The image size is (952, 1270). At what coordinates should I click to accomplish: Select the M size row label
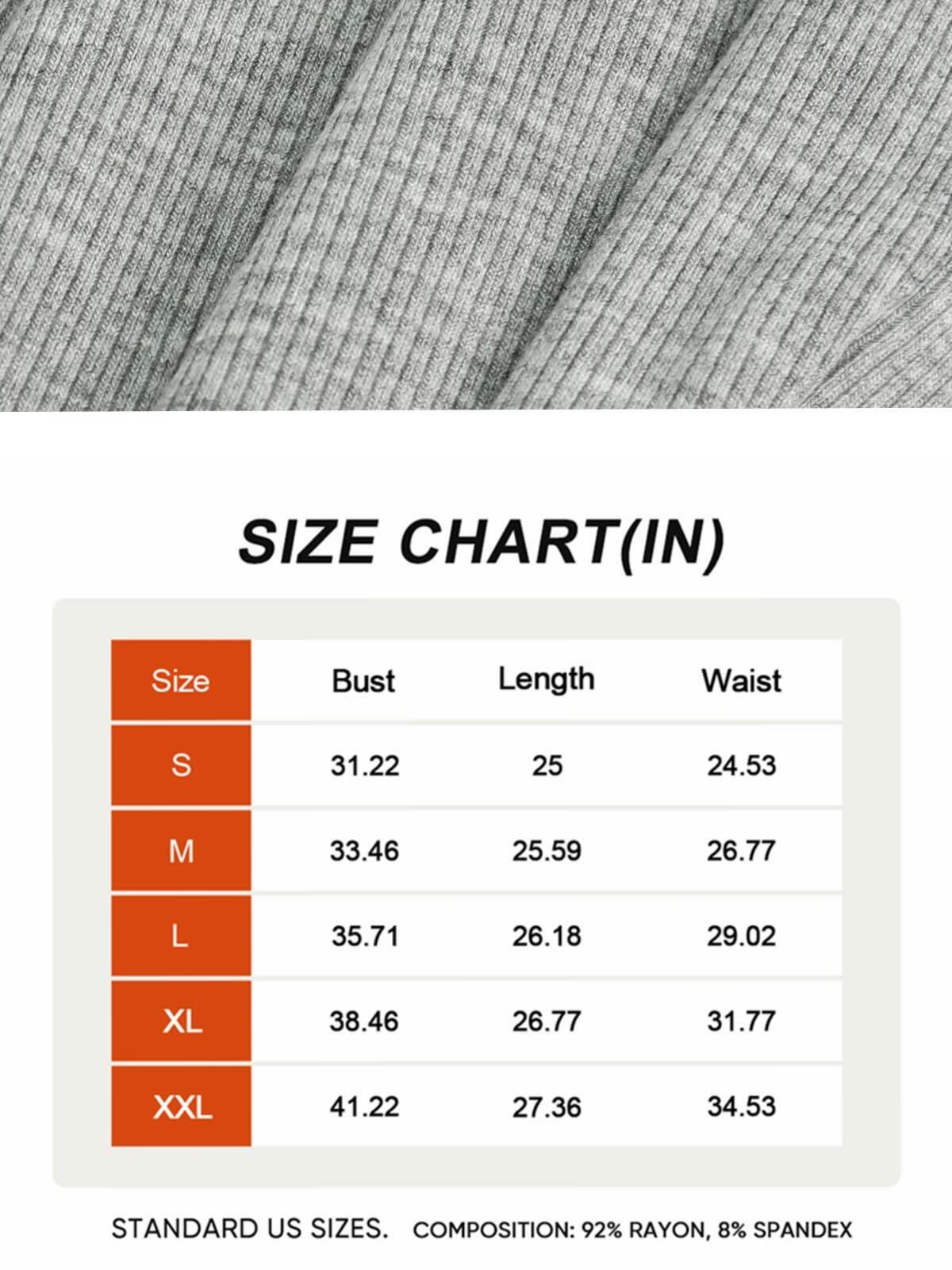(x=181, y=851)
